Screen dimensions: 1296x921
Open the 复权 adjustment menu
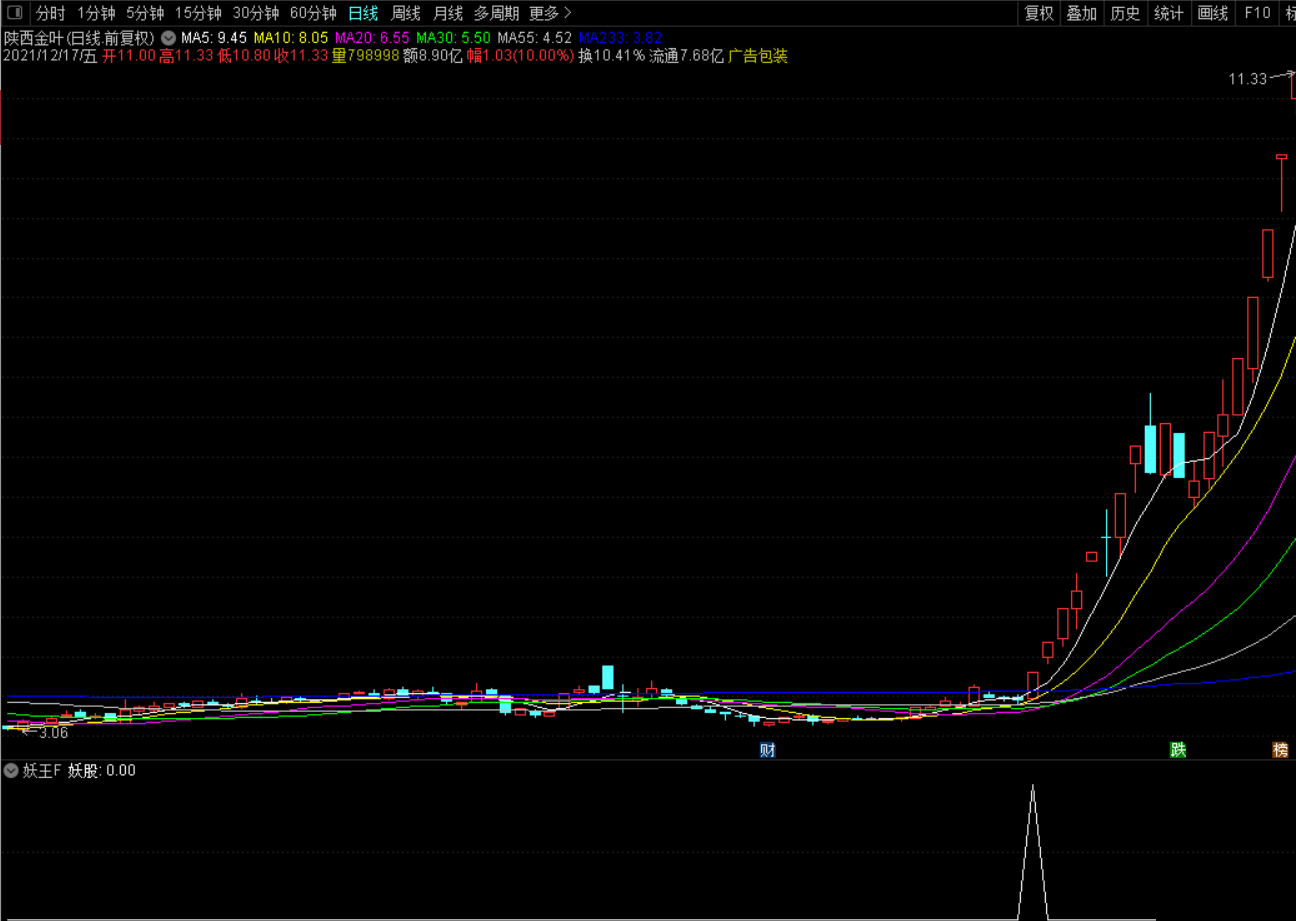(1039, 13)
